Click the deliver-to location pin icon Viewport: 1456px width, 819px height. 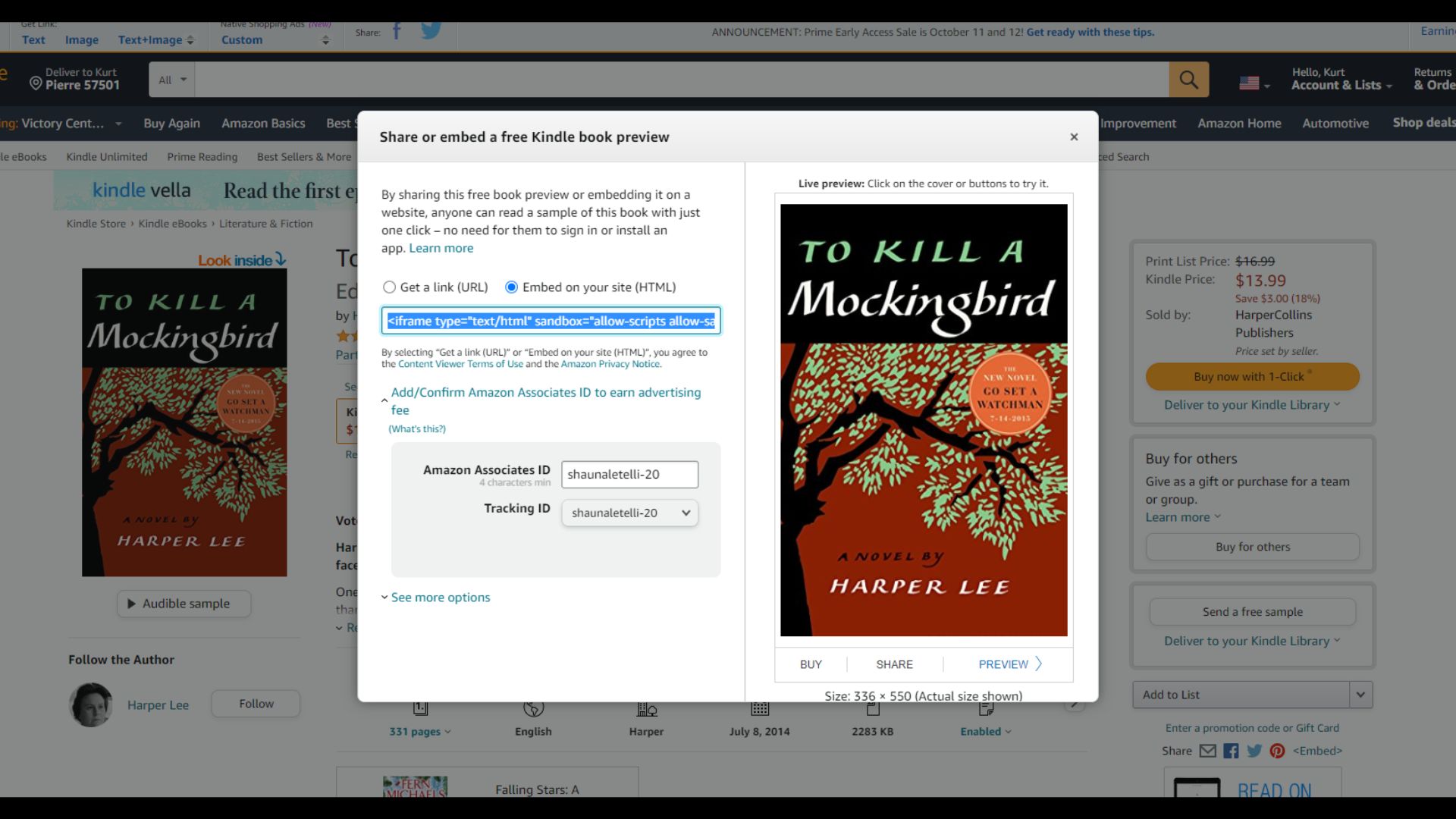point(36,83)
